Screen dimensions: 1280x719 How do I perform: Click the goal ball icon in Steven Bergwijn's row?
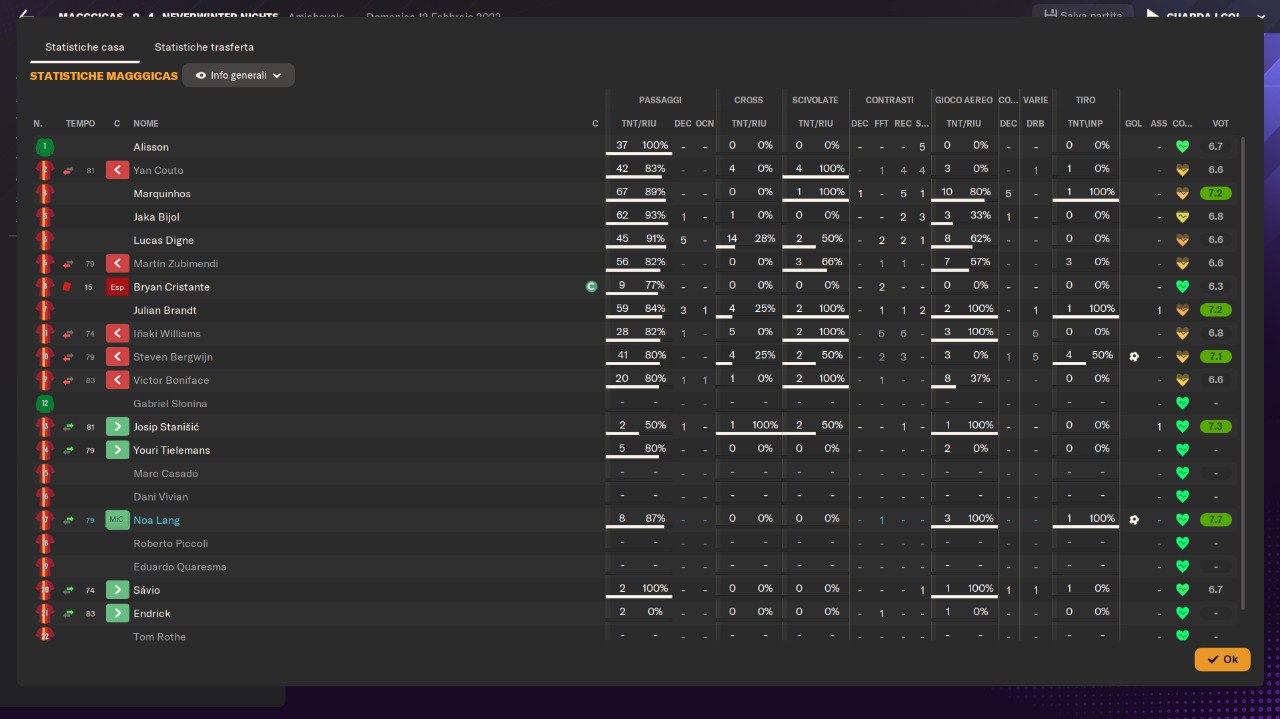(x=1134, y=357)
